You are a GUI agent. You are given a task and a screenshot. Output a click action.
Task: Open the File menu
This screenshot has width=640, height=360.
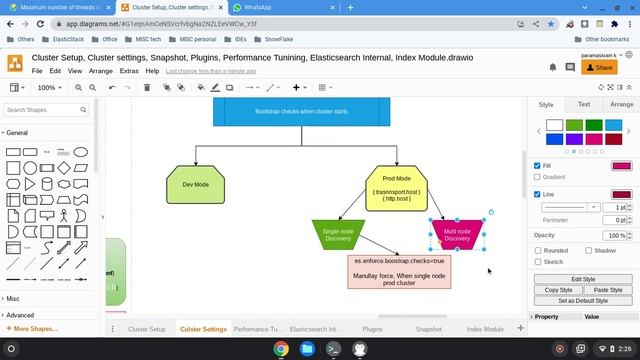point(37,71)
